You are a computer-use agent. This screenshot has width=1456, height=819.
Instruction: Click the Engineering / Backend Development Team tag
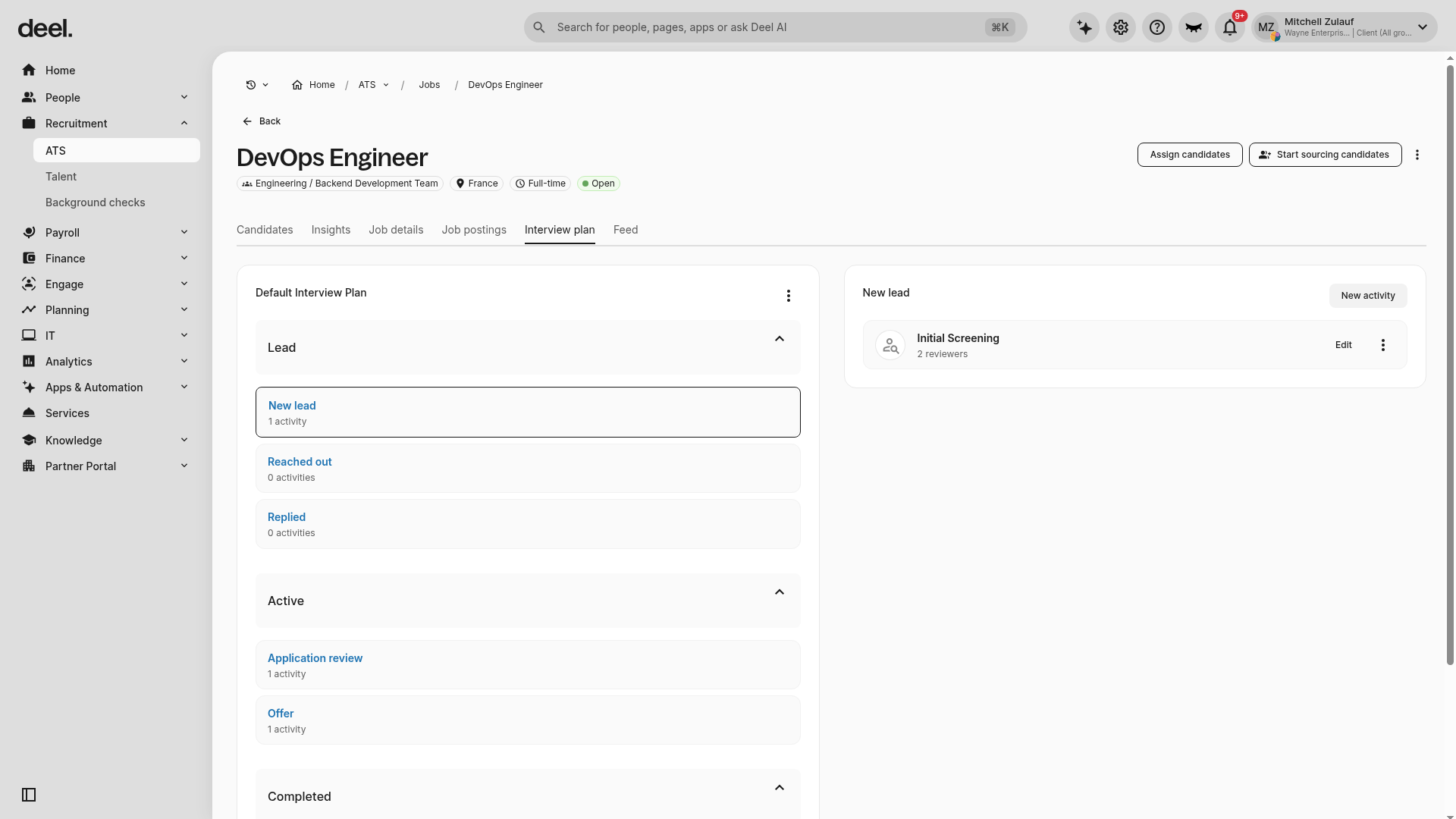tap(340, 184)
